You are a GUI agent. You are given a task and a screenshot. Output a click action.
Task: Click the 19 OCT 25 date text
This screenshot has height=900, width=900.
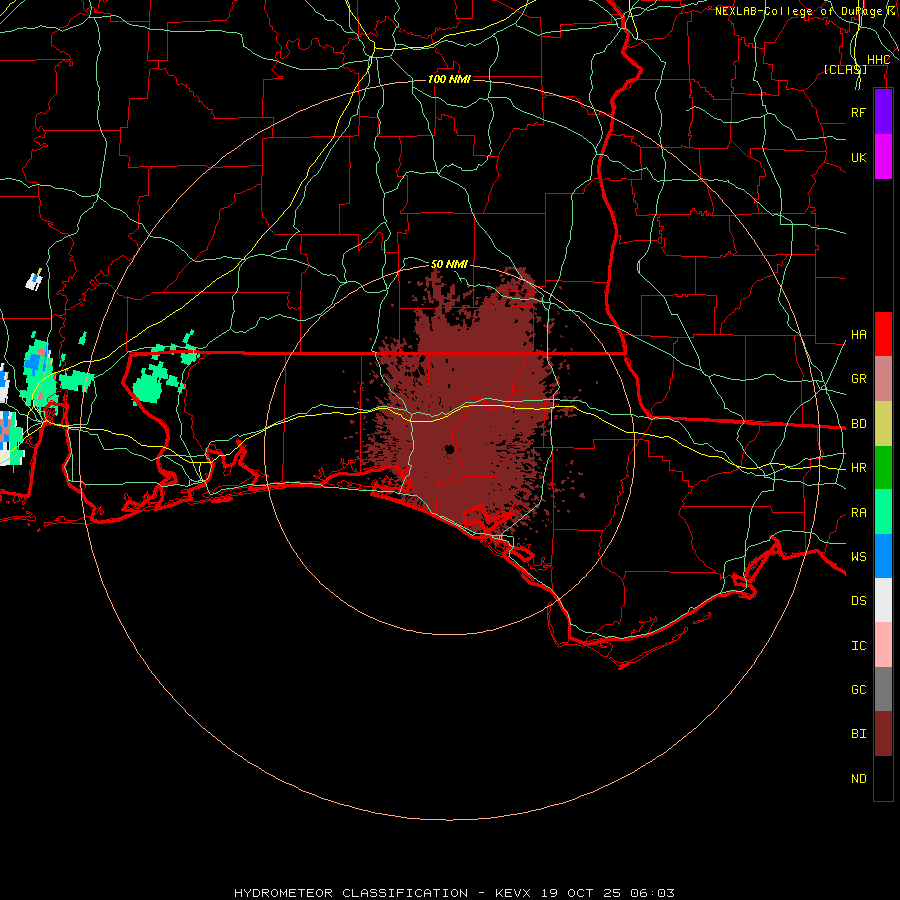pos(580,893)
